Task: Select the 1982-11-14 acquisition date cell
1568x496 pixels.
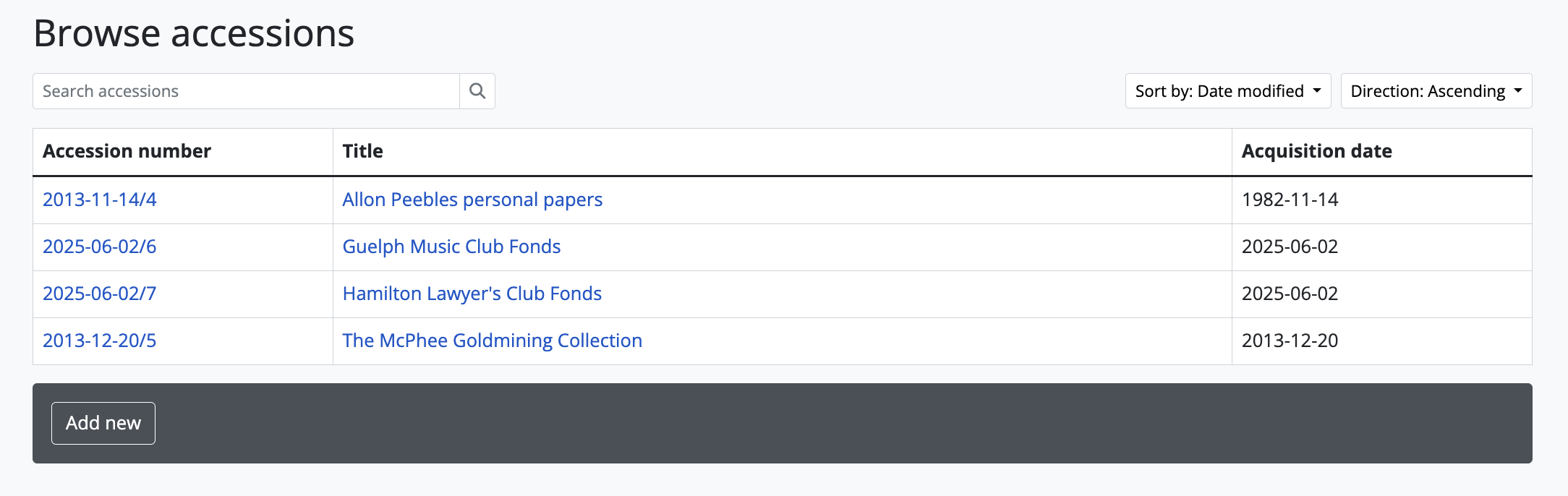Action: click(x=1290, y=200)
